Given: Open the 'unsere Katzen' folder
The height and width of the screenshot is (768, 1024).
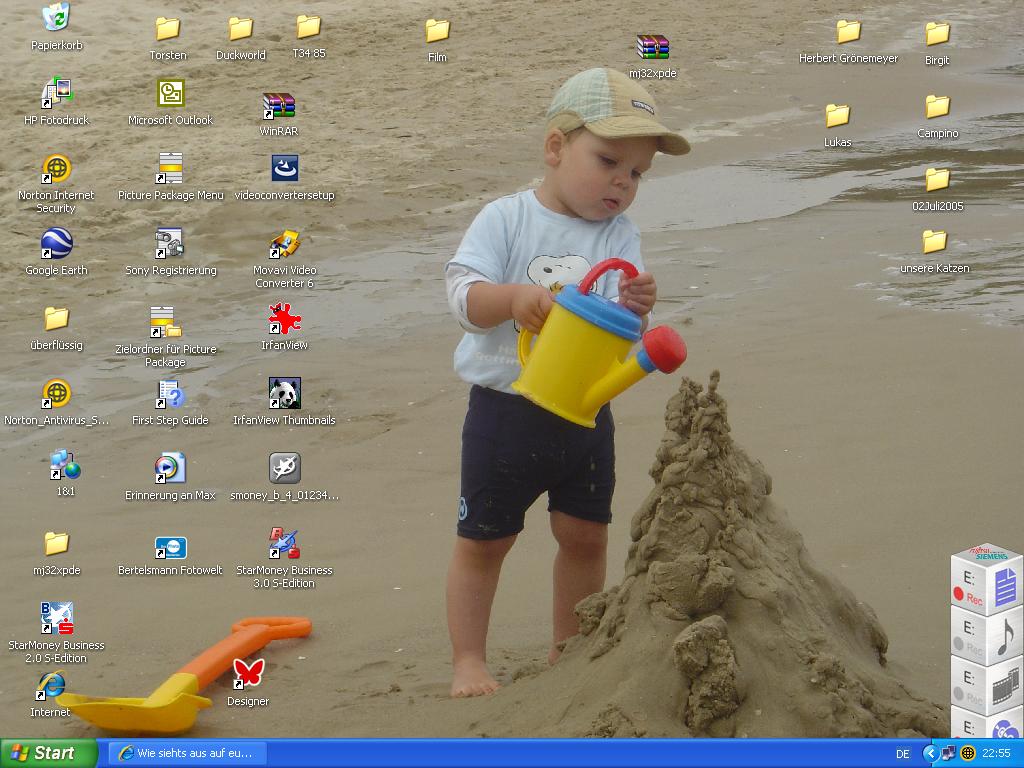Looking at the screenshot, I should (934, 242).
